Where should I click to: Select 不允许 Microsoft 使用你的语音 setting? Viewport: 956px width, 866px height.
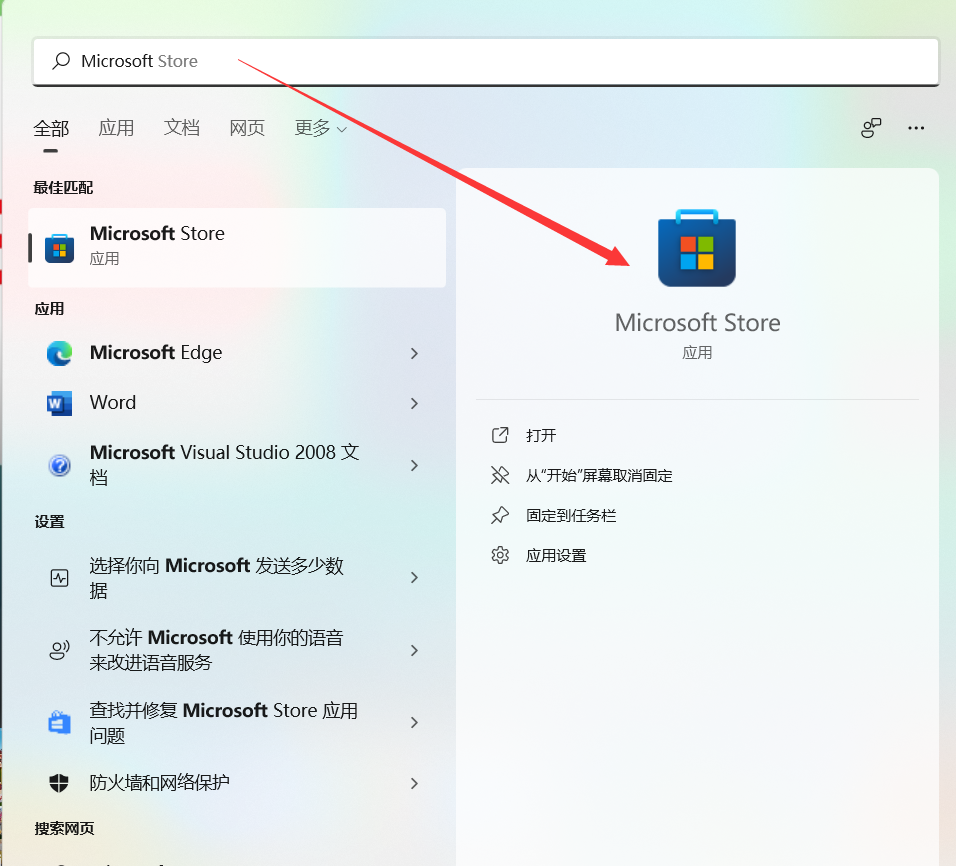click(x=216, y=650)
